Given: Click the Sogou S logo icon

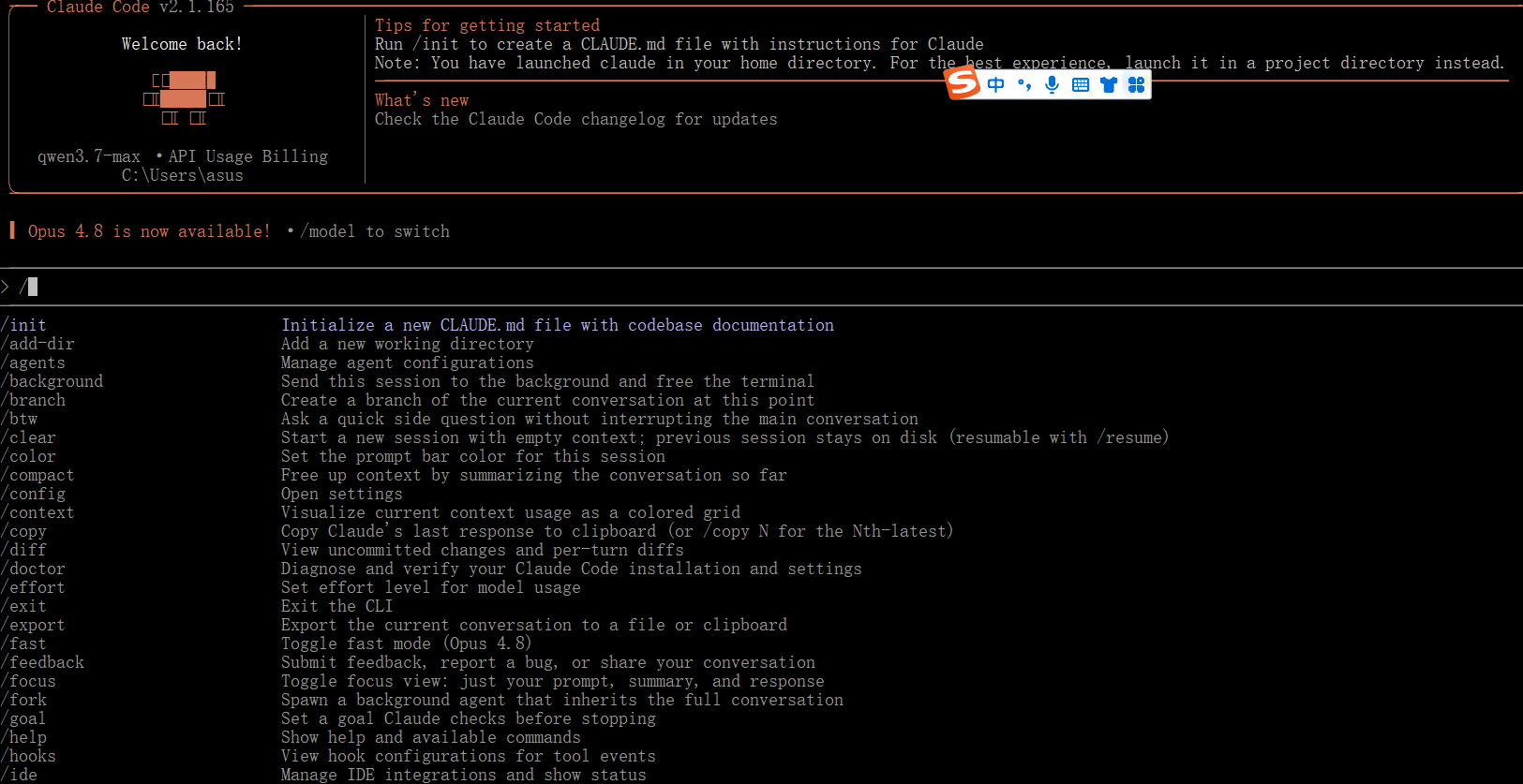Looking at the screenshot, I should point(963,83).
